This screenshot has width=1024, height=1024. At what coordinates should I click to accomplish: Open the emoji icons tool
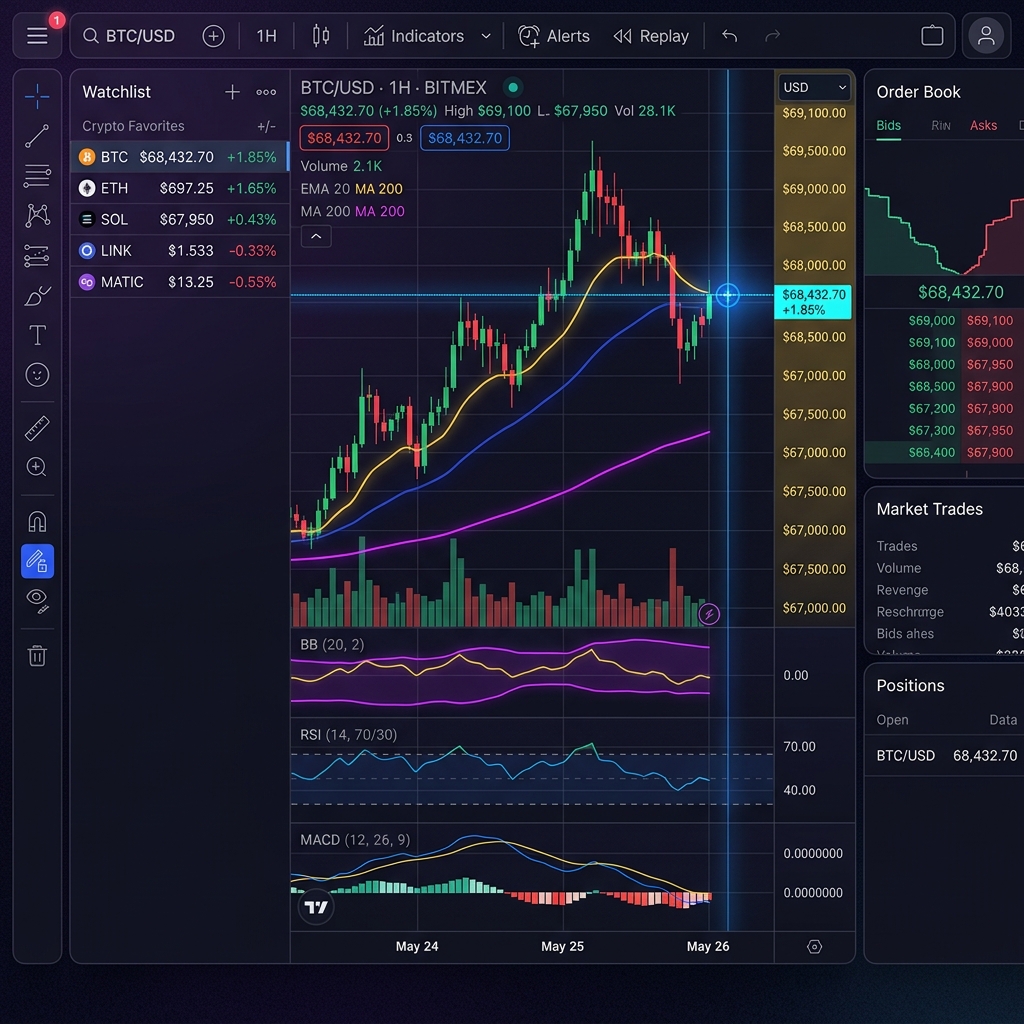(37, 375)
